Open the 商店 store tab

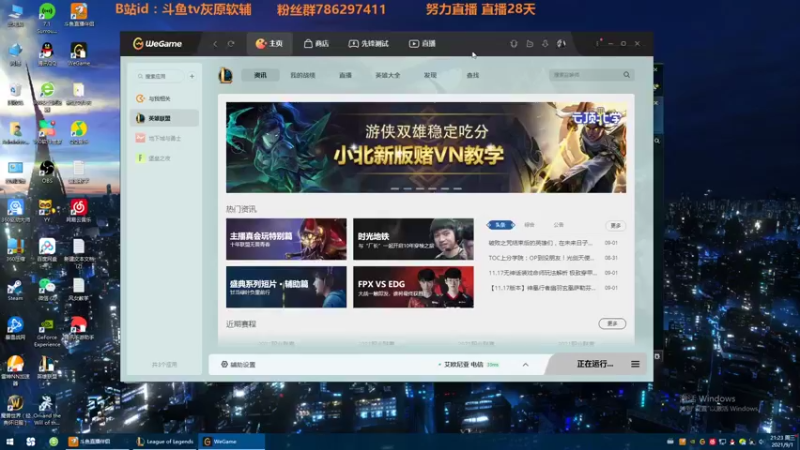click(x=316, y=44)
